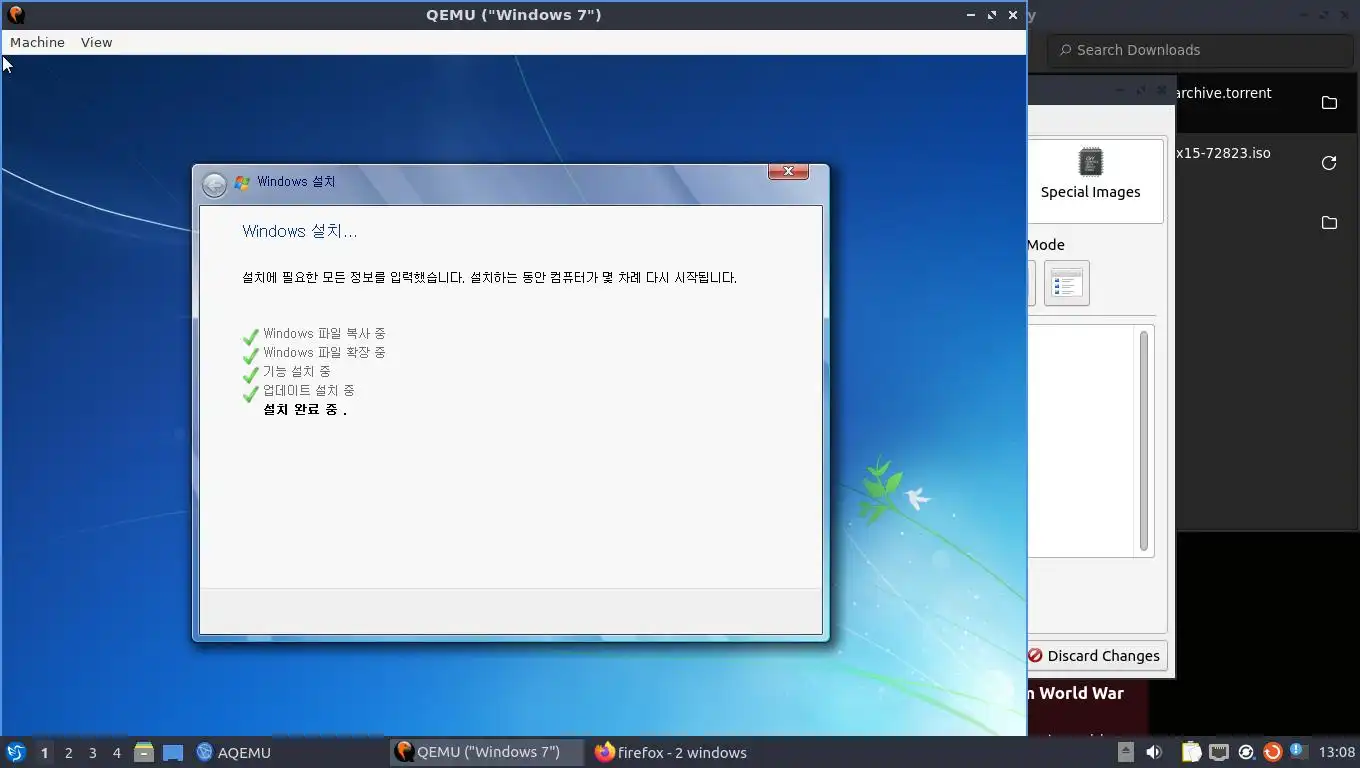Open containing folder for third download entry
Viewport: 1360px width, 768px height.
pos(1329,223)
